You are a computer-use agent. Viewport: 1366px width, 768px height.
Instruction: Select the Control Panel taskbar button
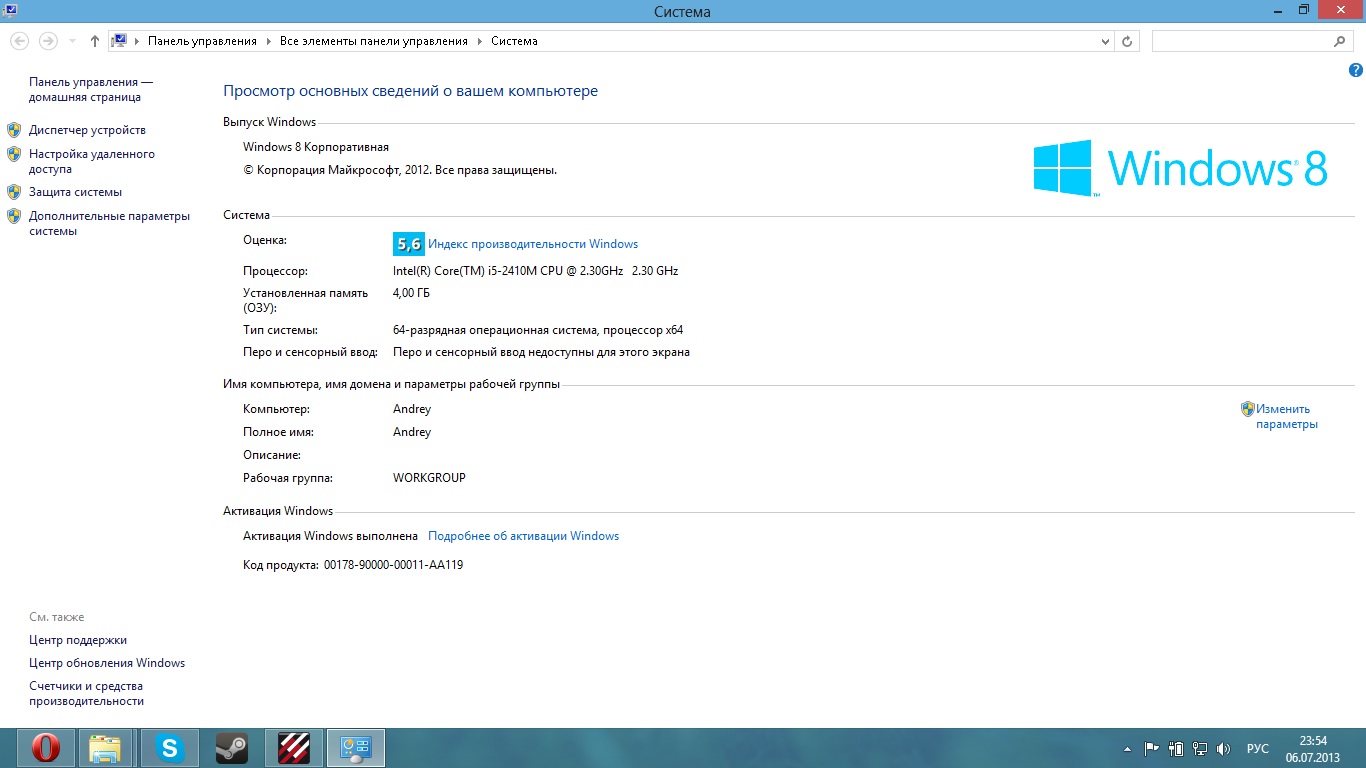[356, 748]
